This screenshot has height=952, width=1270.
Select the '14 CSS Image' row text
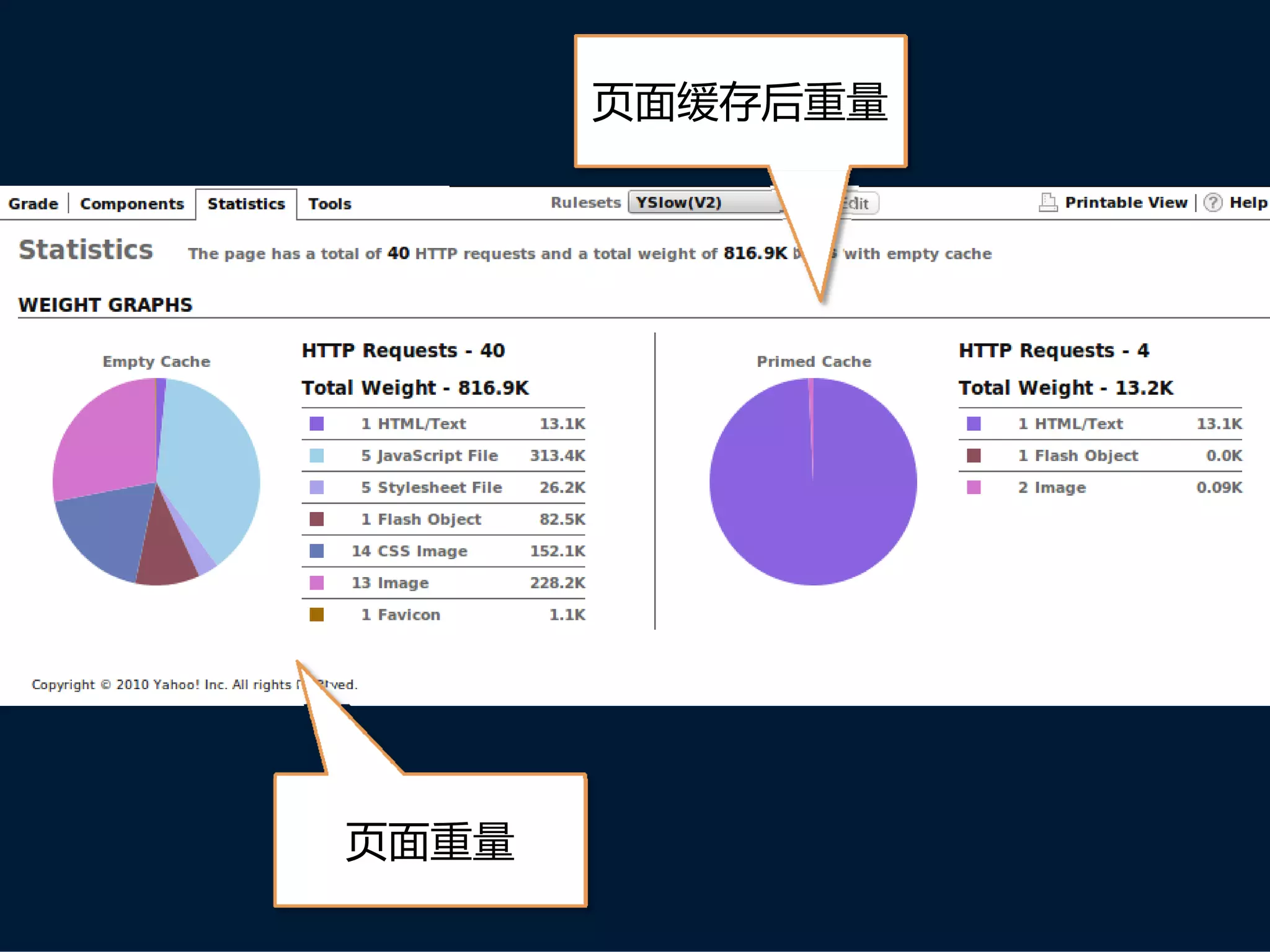click(x=409, y=551)
